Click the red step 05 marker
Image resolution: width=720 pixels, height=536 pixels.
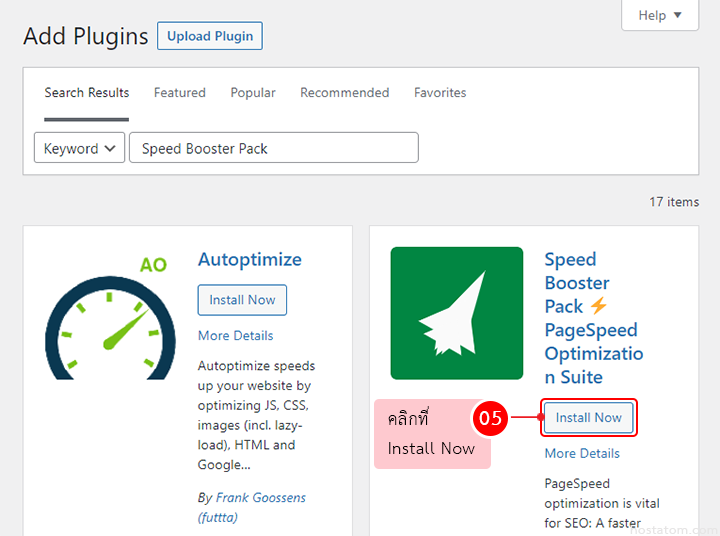(489, 419)
